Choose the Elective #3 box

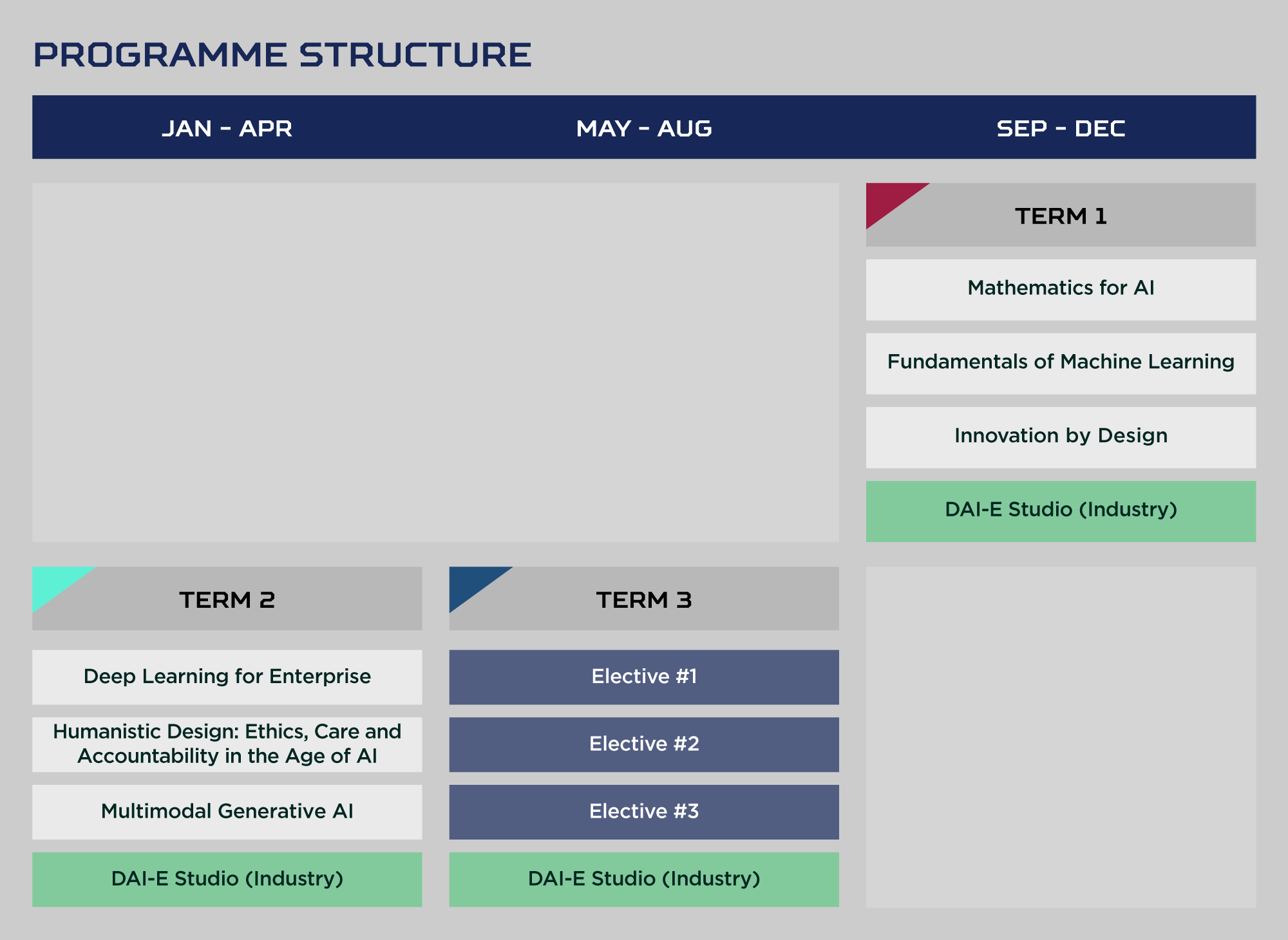(644, 811)
